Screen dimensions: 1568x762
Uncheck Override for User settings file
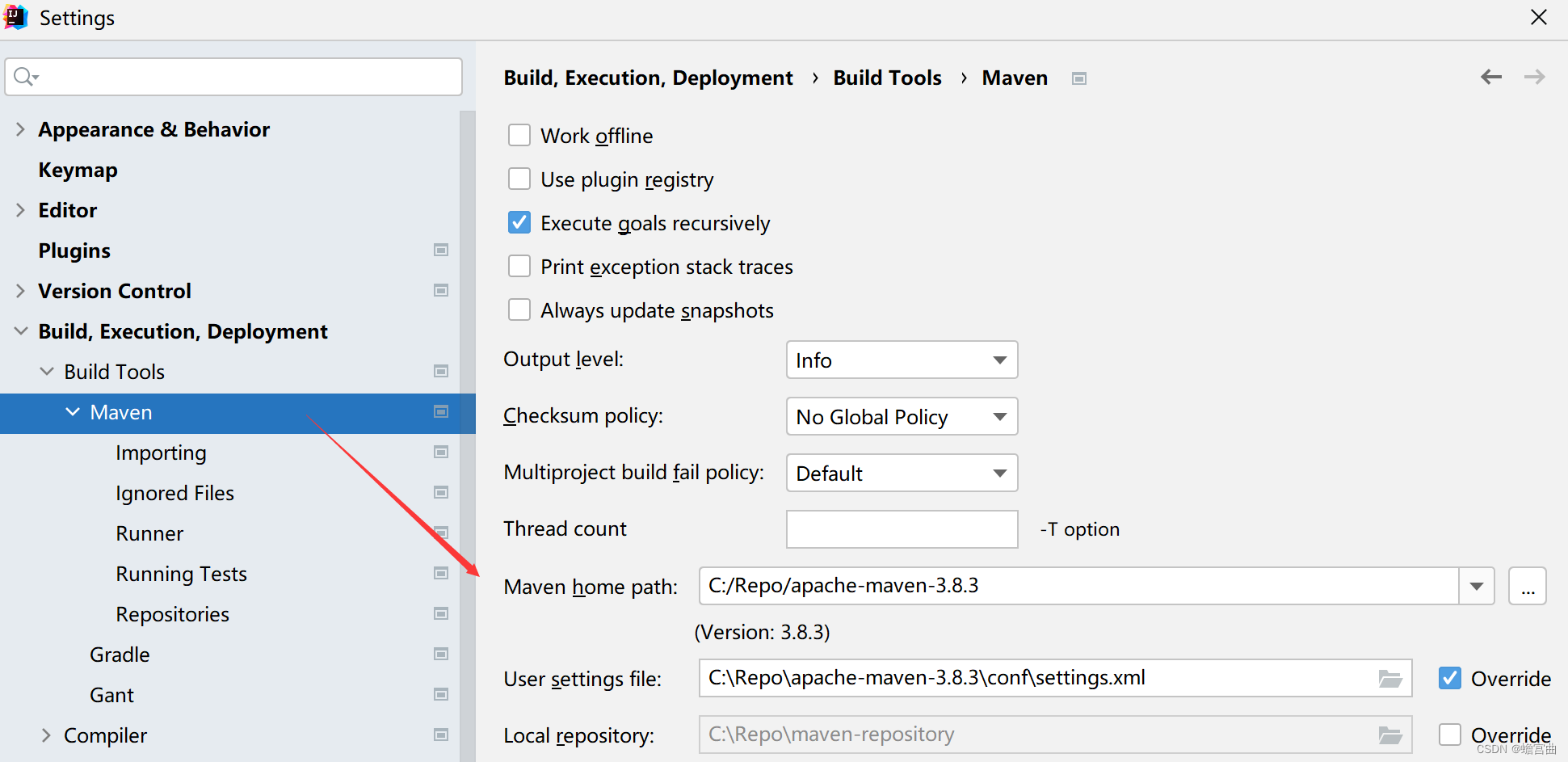click(x=1450, y=678)
